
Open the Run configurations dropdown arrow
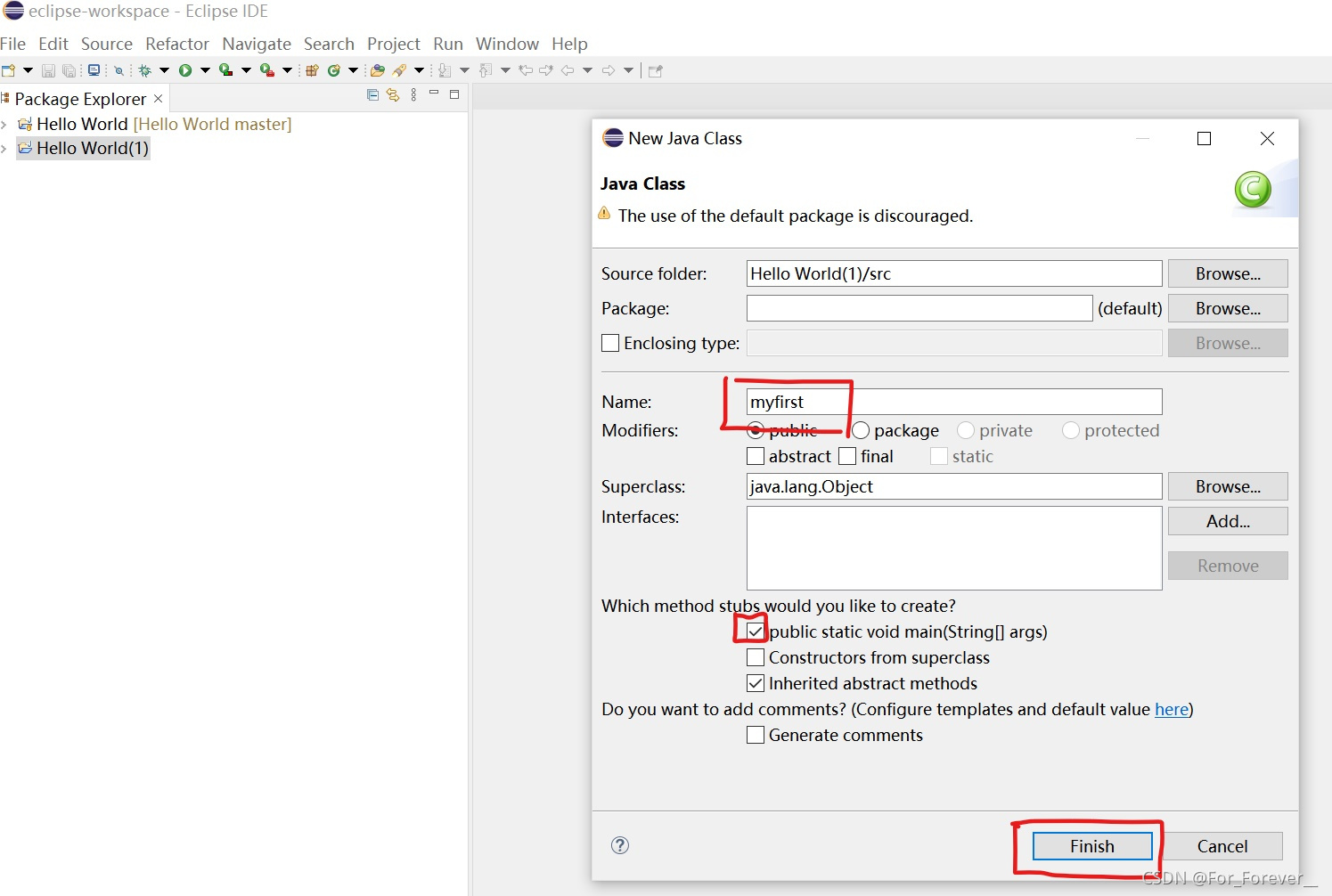pyautogui.click(x=205, y=70)
